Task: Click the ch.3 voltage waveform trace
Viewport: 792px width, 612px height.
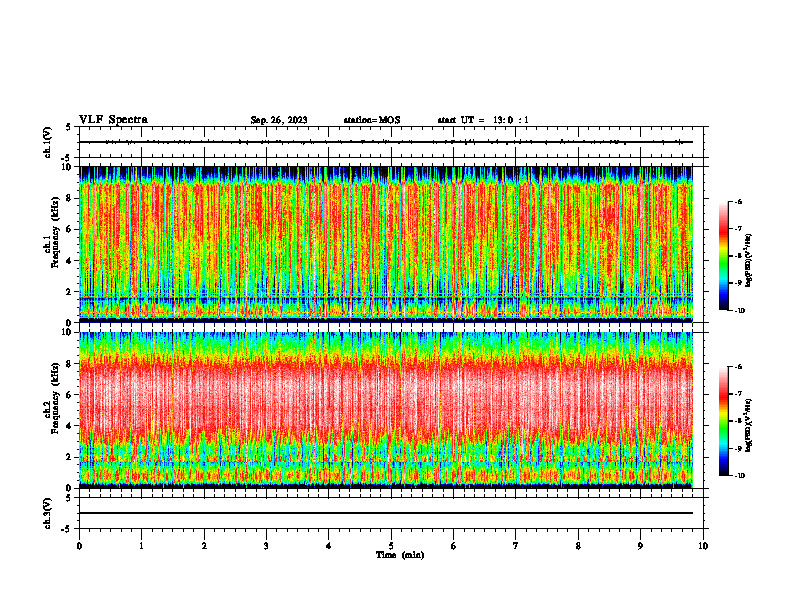Action: point(386,513)
